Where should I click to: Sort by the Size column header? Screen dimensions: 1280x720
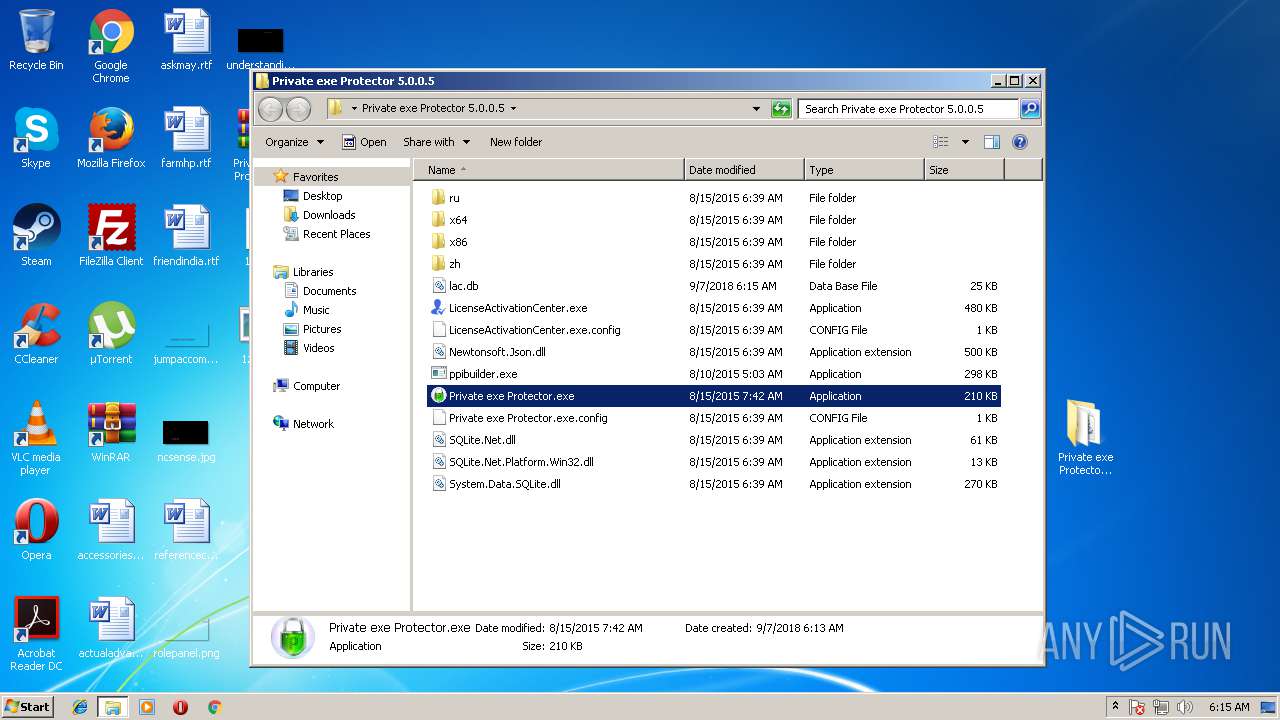tap(964, 170)
